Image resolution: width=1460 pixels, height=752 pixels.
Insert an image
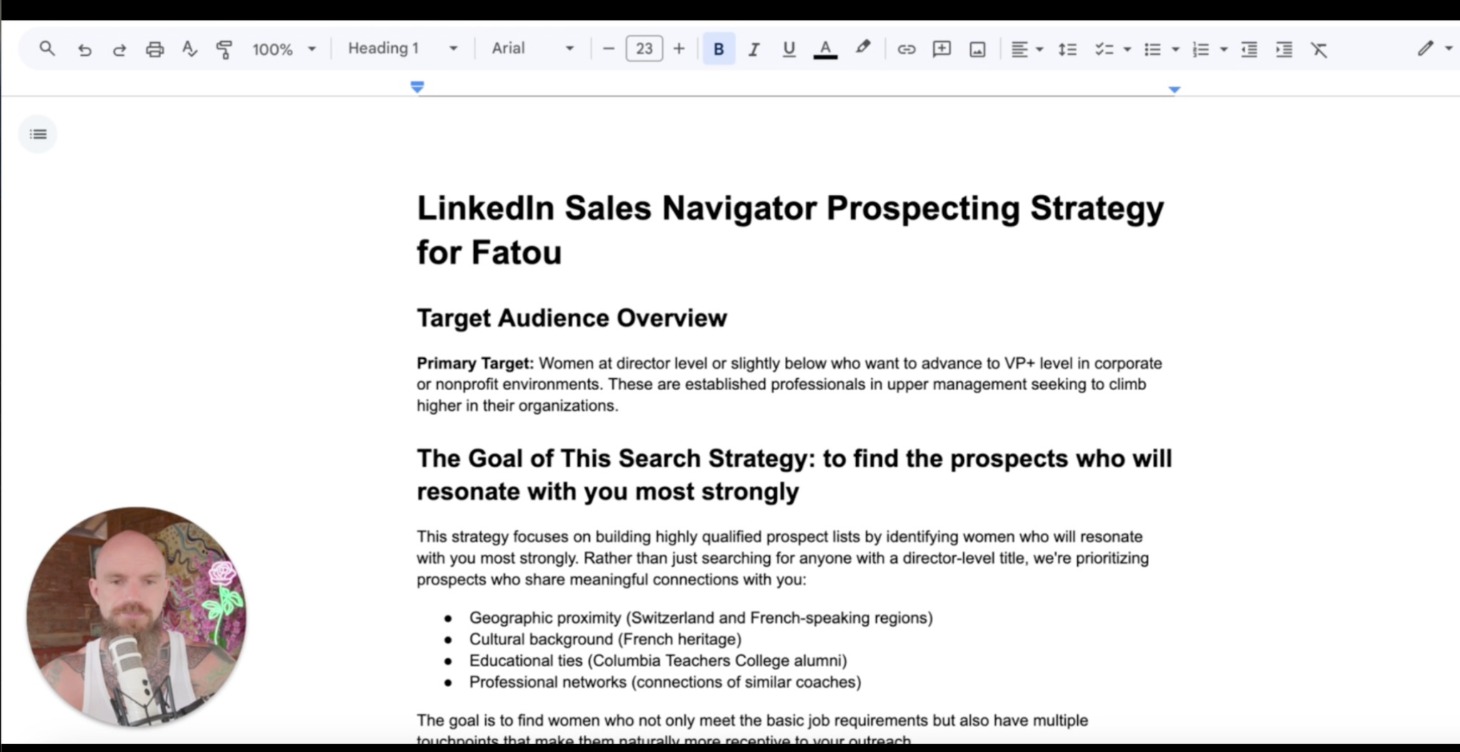[x=977, y=49]
